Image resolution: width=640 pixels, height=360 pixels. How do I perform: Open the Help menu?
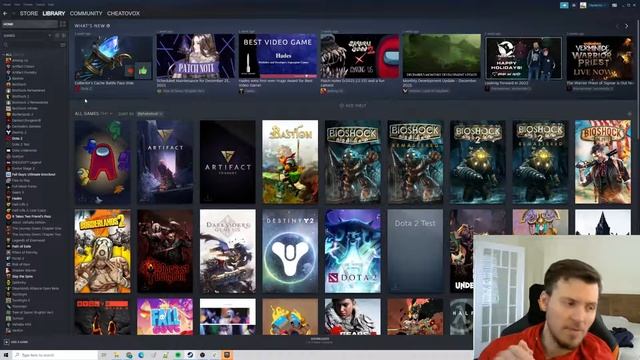point(51,4)
